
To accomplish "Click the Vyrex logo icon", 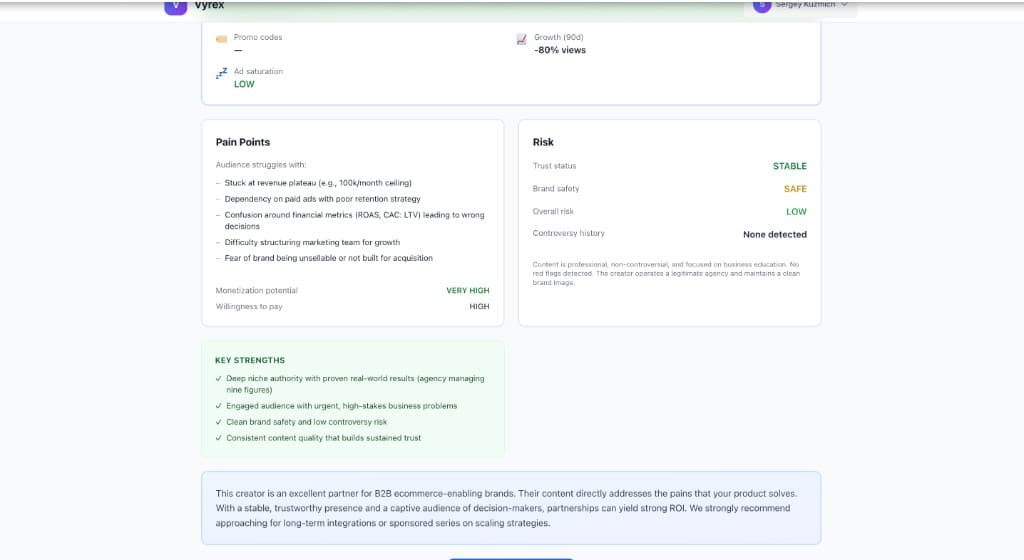I will click(x=175, y=6).
